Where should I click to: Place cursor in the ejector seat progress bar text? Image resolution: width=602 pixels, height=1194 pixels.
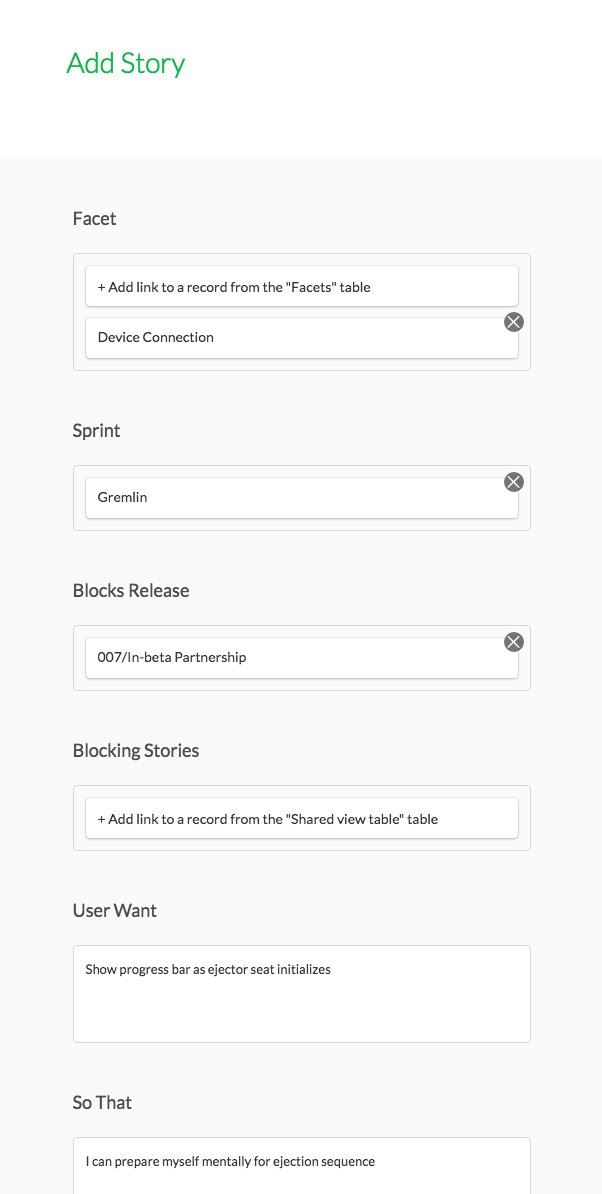coord(208,970)
